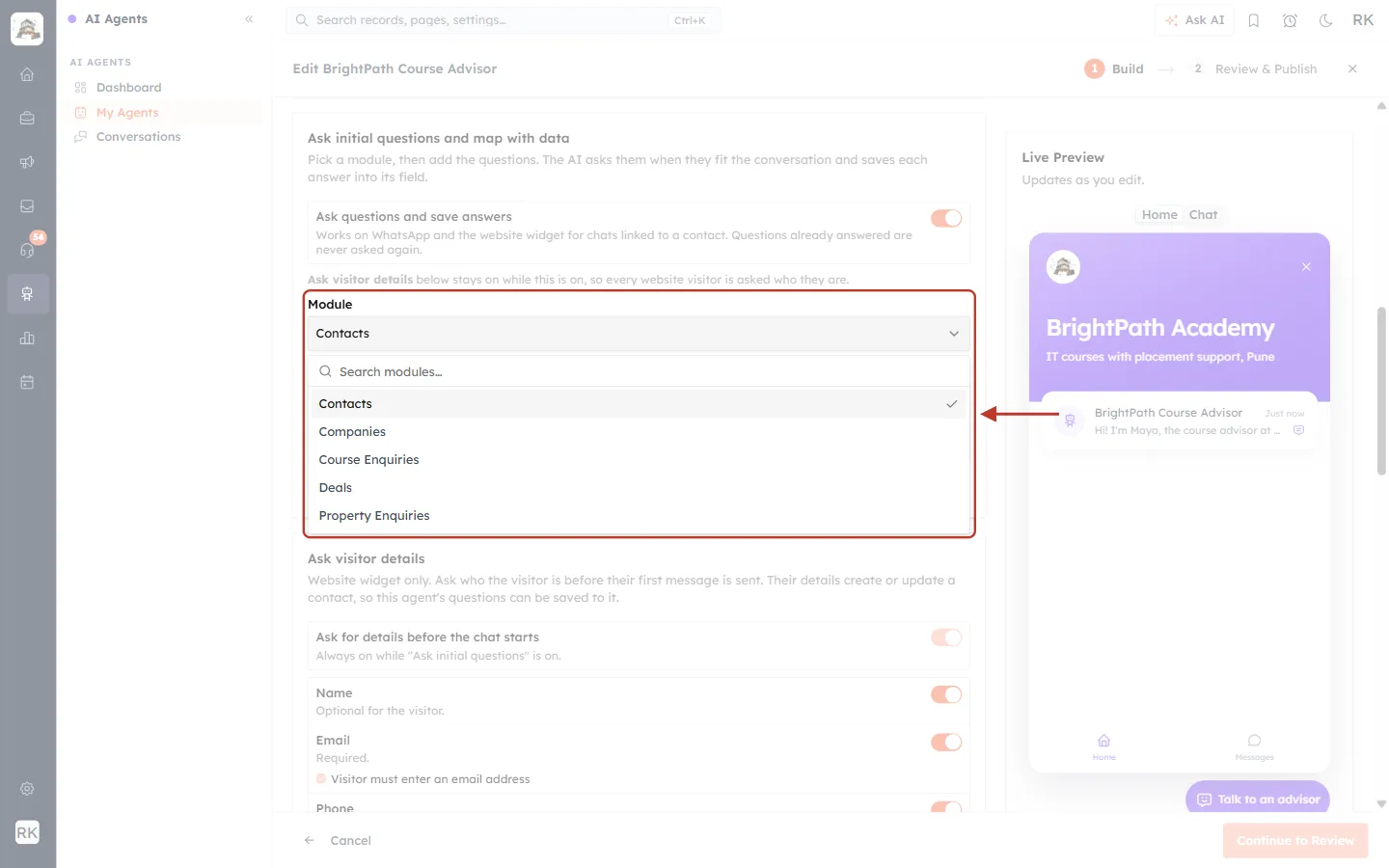1389x868 pixels.
Task: Toggle Ask for details before chat starts
Action: (x=946, y=637)
